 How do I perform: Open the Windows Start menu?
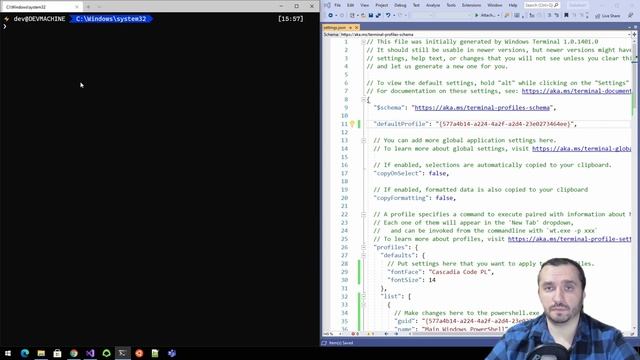click(x=8, y=353)
